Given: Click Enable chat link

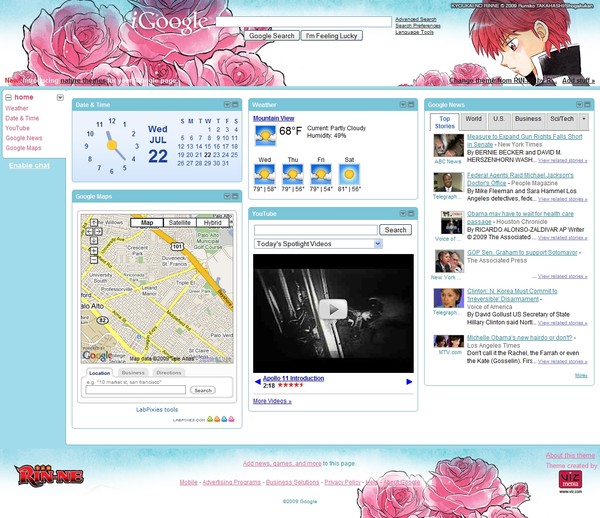Looking at the screenshot, I should click(29, 166).
